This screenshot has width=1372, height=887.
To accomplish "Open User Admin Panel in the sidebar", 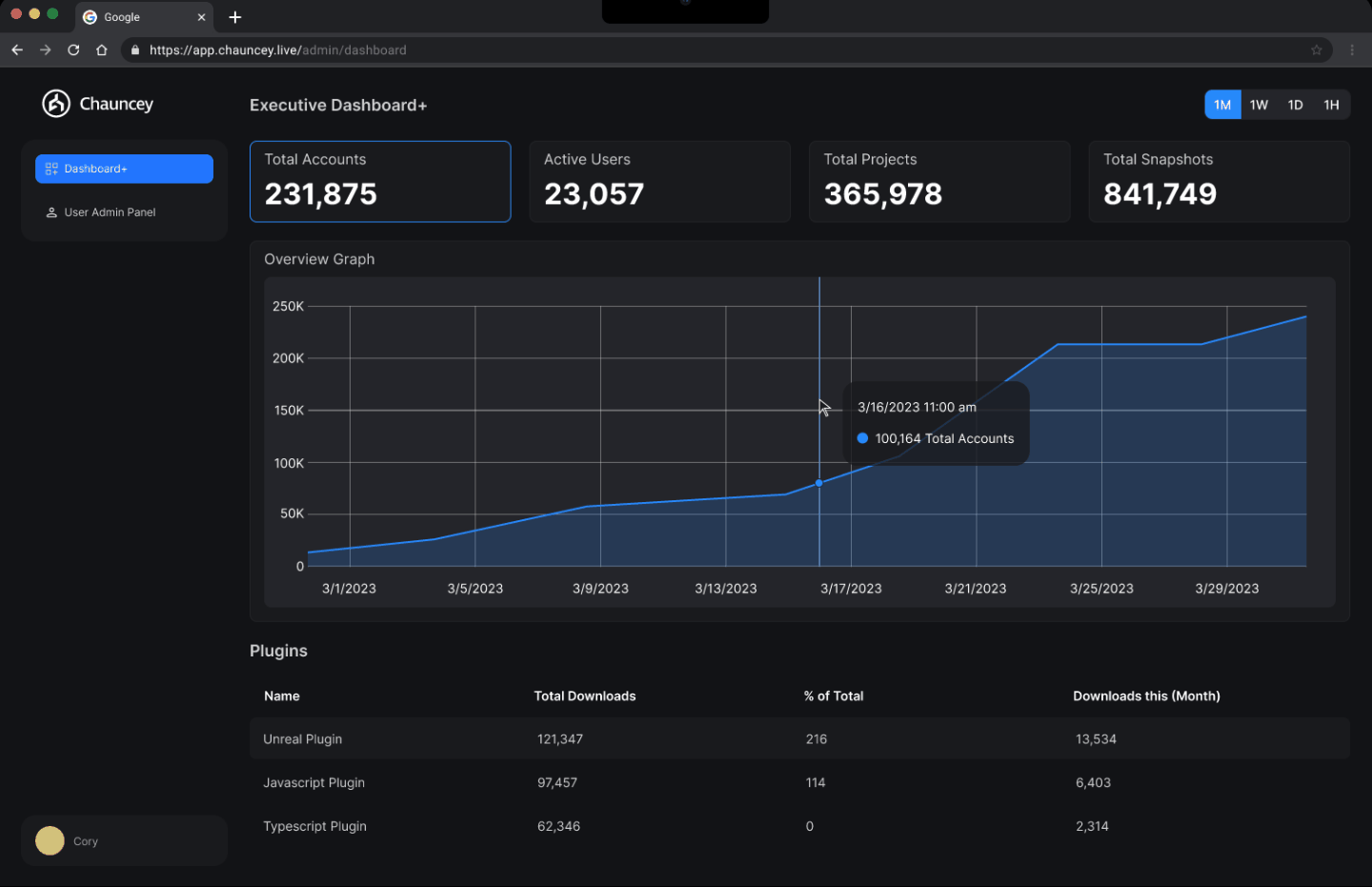I will point(124,212).
